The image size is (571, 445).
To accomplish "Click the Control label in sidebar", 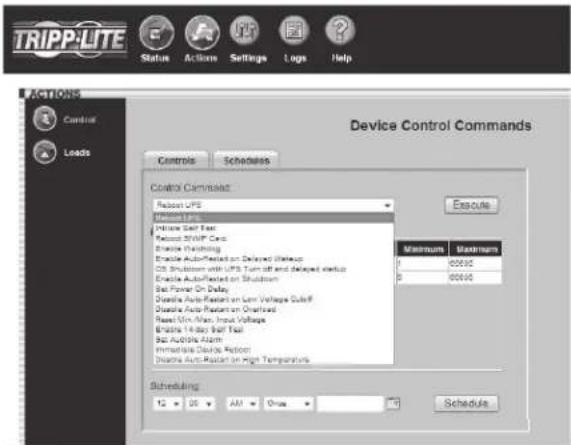I will (79, 120).
